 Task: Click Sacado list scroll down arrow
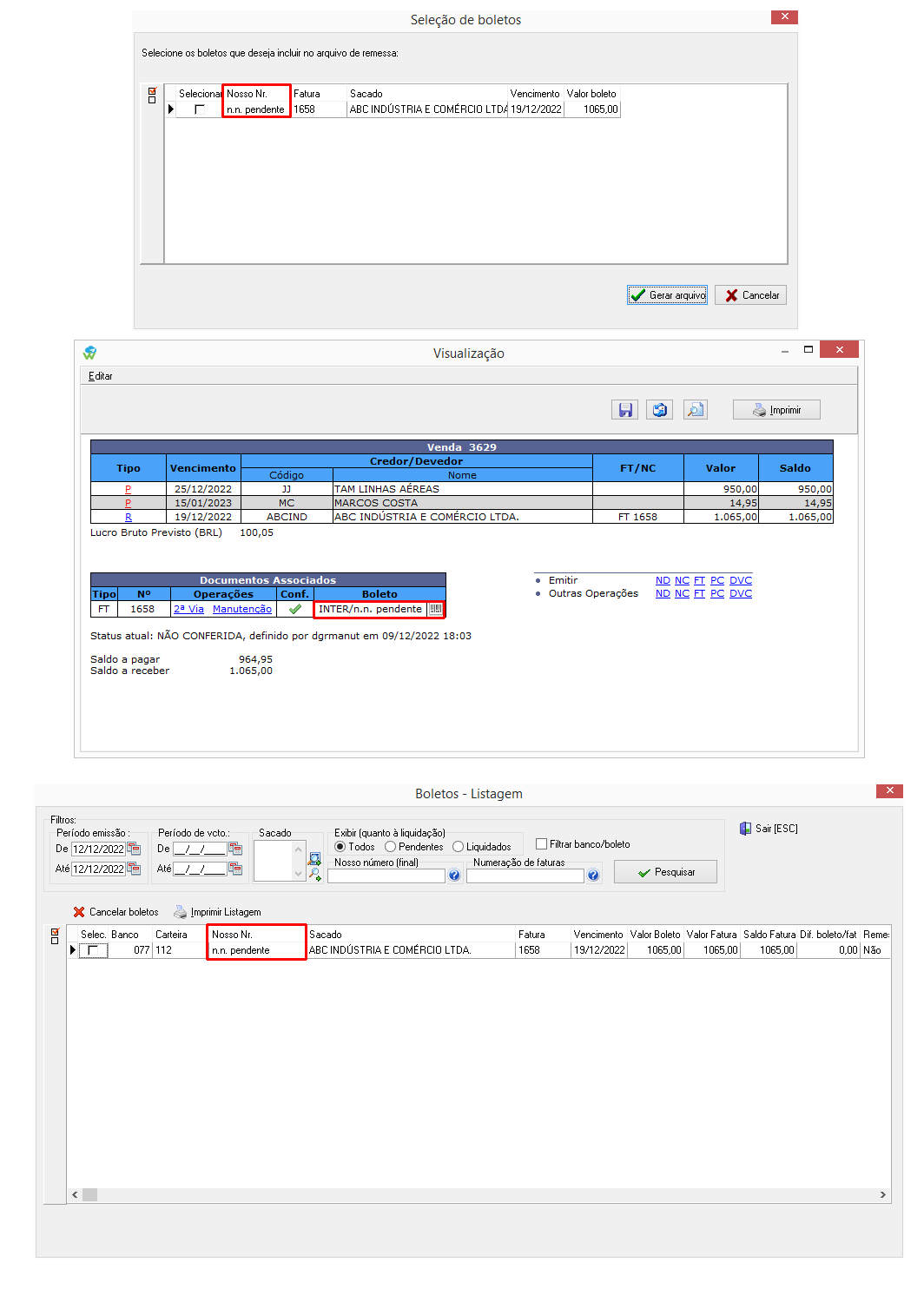pyautogui.click(x=299, y=874)
